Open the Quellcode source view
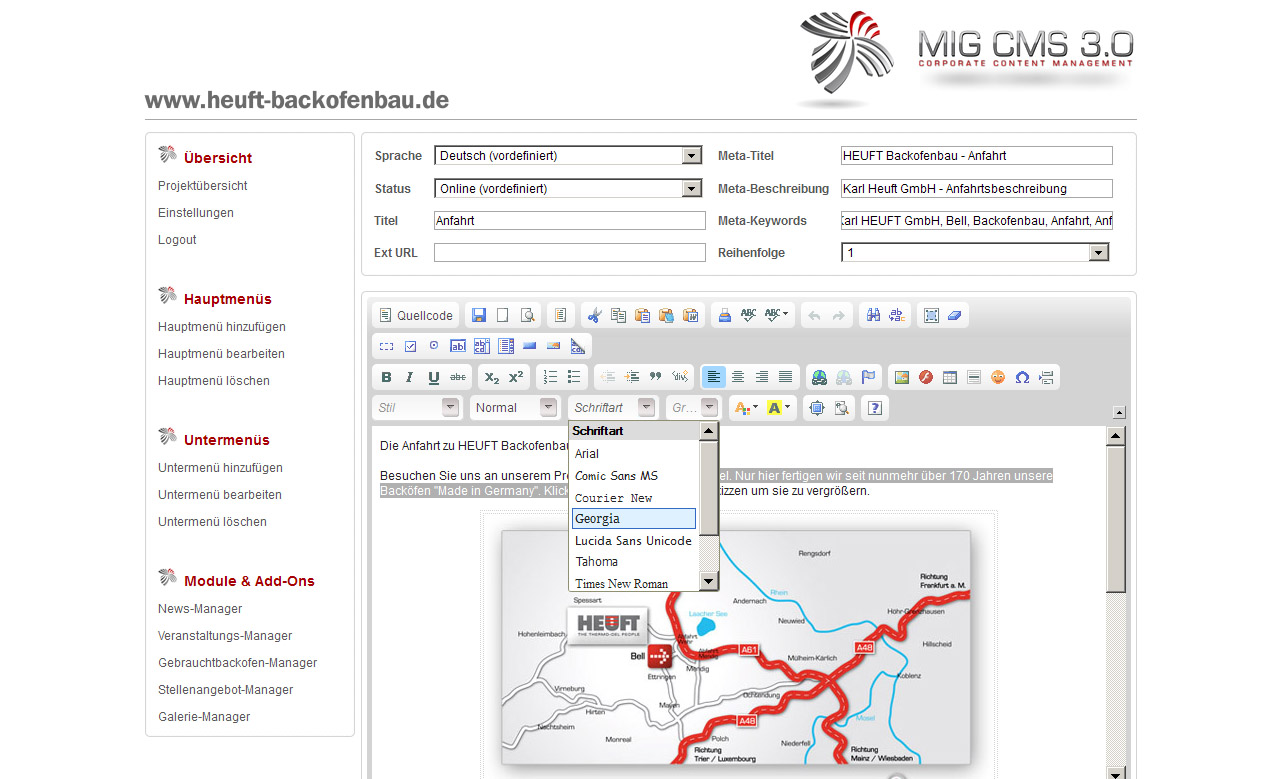The image size is (1280, 779). 415,315
